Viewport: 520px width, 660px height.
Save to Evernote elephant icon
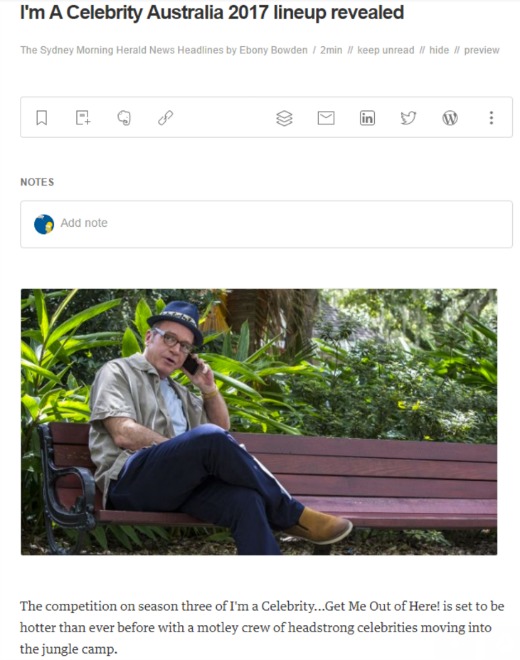124,117
